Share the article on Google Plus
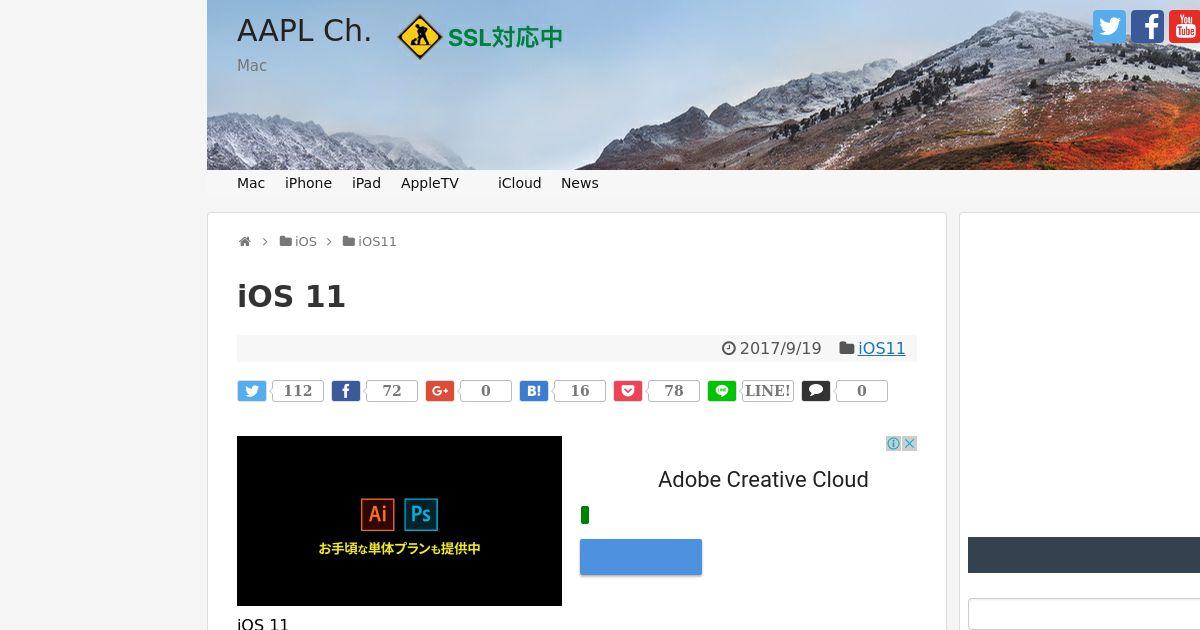This screenshot has height=630, width=1200. 440,391
